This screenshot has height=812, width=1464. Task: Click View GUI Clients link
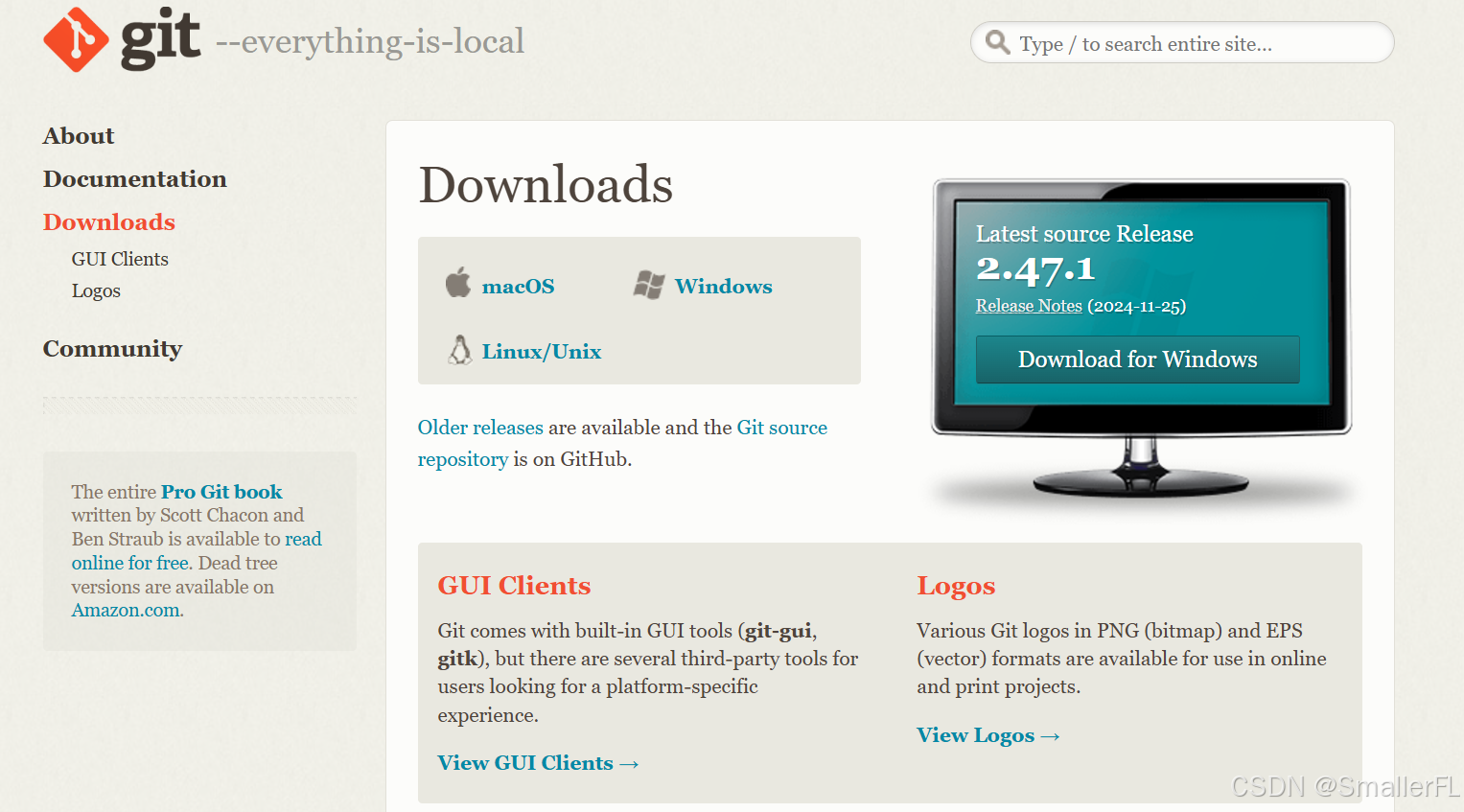538,763
